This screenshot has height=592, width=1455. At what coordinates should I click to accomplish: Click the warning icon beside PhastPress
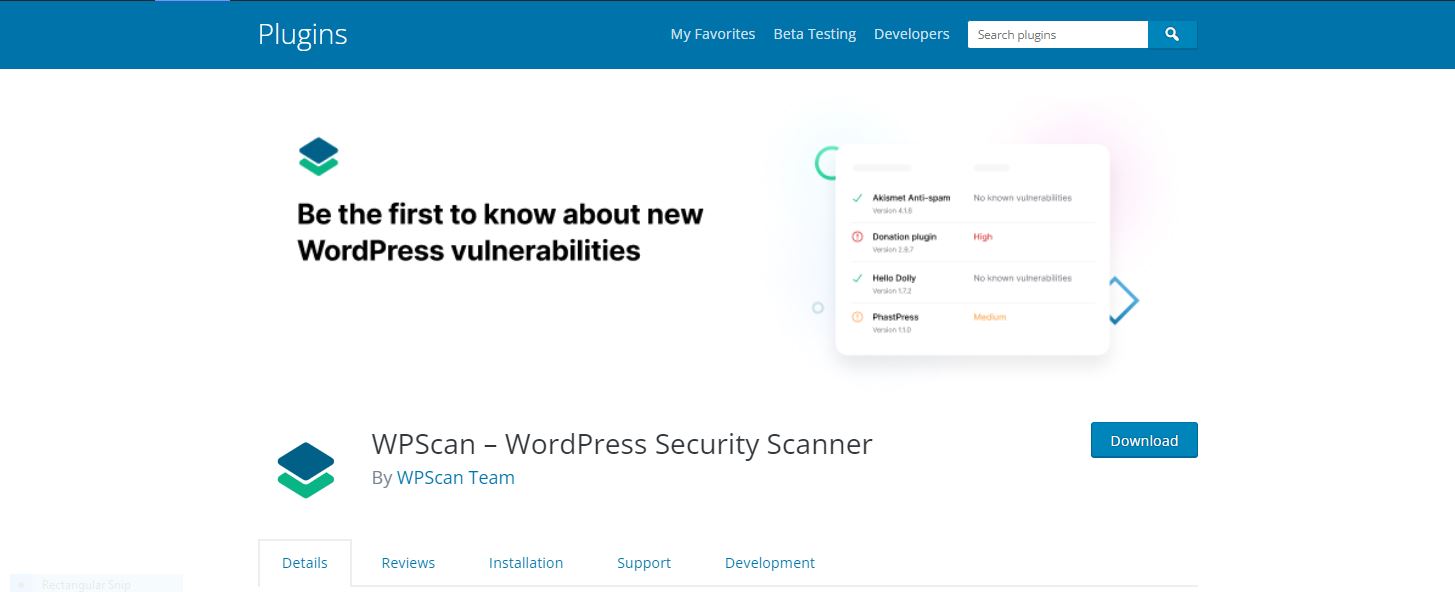click(x=856, y=317)
